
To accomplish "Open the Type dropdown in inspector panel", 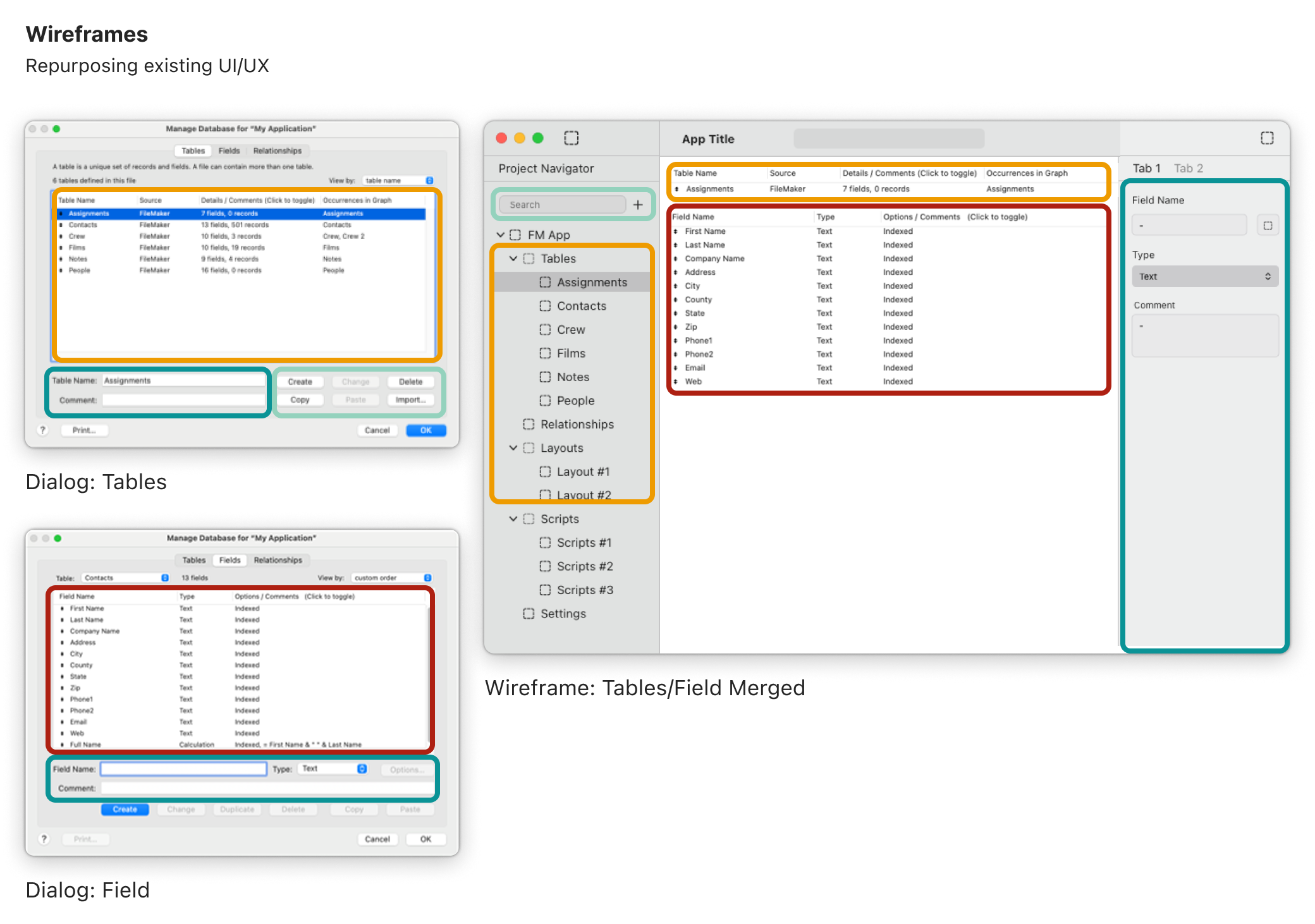I will pyautogui.click(x=1205, y=276).
